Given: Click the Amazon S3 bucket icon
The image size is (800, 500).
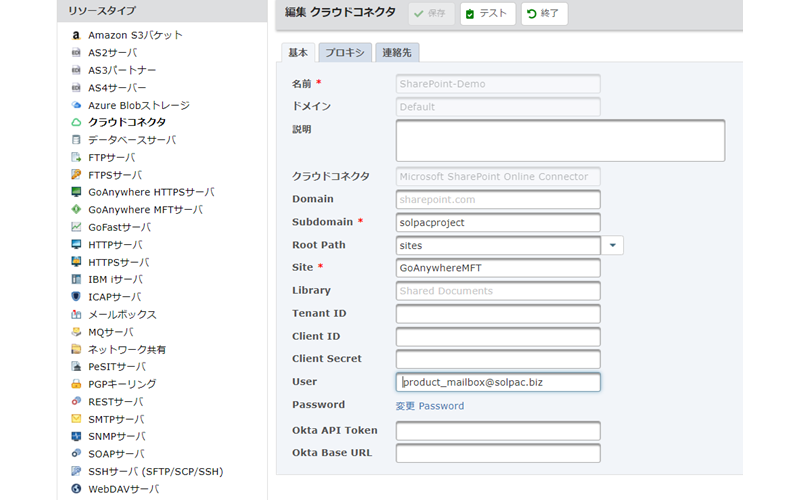Looking at the screenshot, I should [76, 35].
